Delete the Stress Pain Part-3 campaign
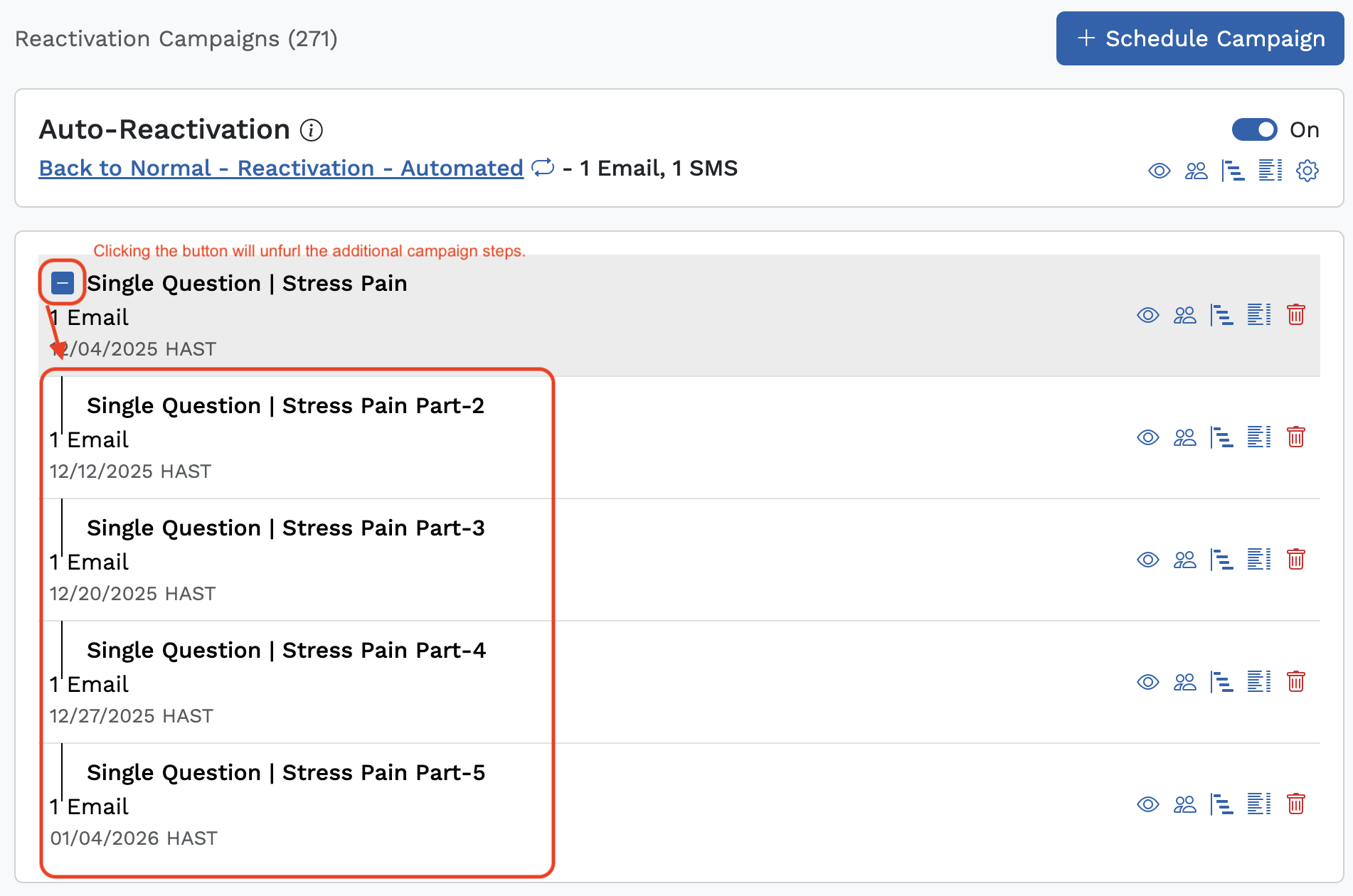Viewport: 1353px width, 896px height. click(x=1296, y=560)
